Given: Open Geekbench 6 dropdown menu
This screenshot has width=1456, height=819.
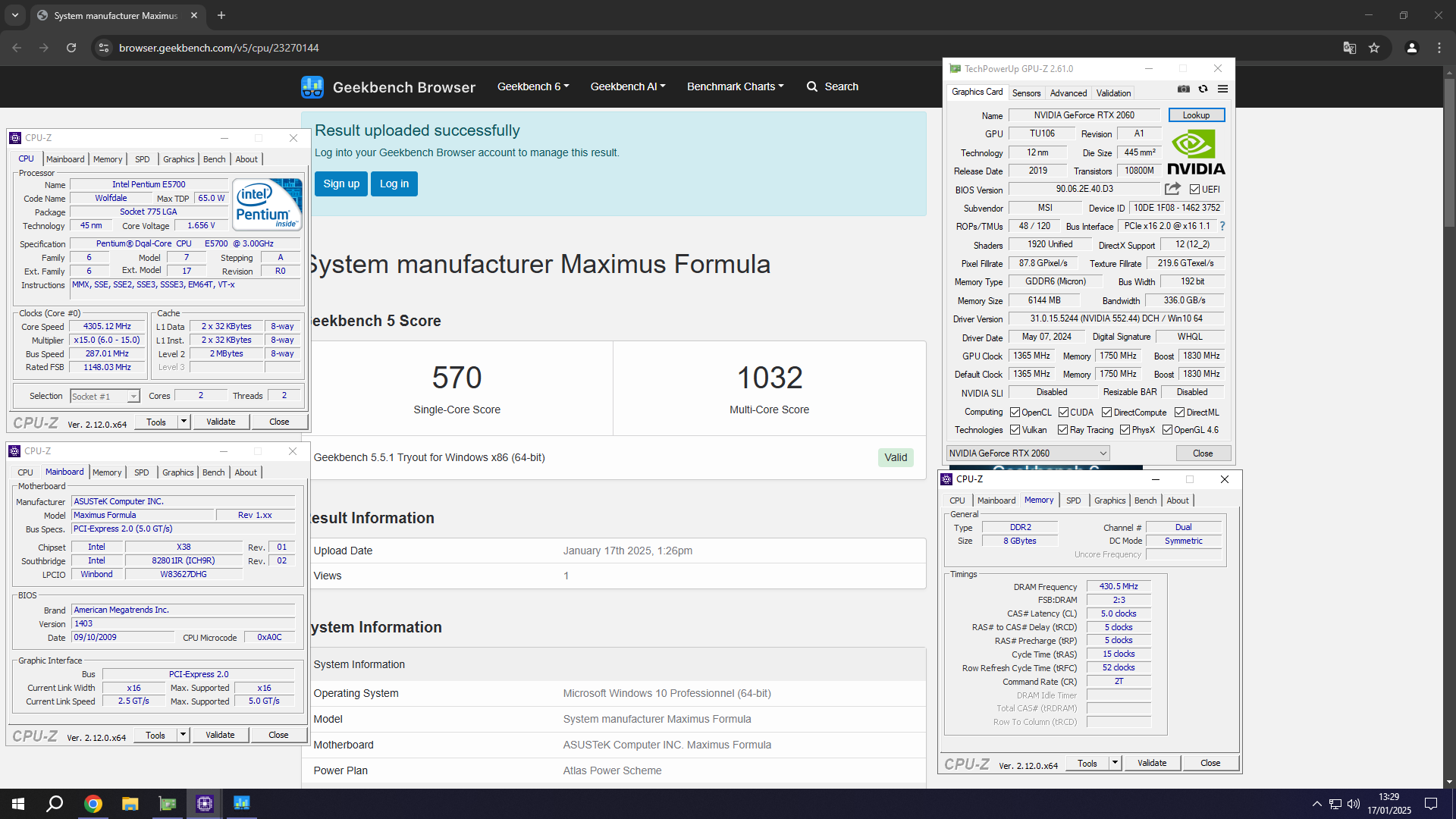Looking at the screenshot, I should click(533, 86).
